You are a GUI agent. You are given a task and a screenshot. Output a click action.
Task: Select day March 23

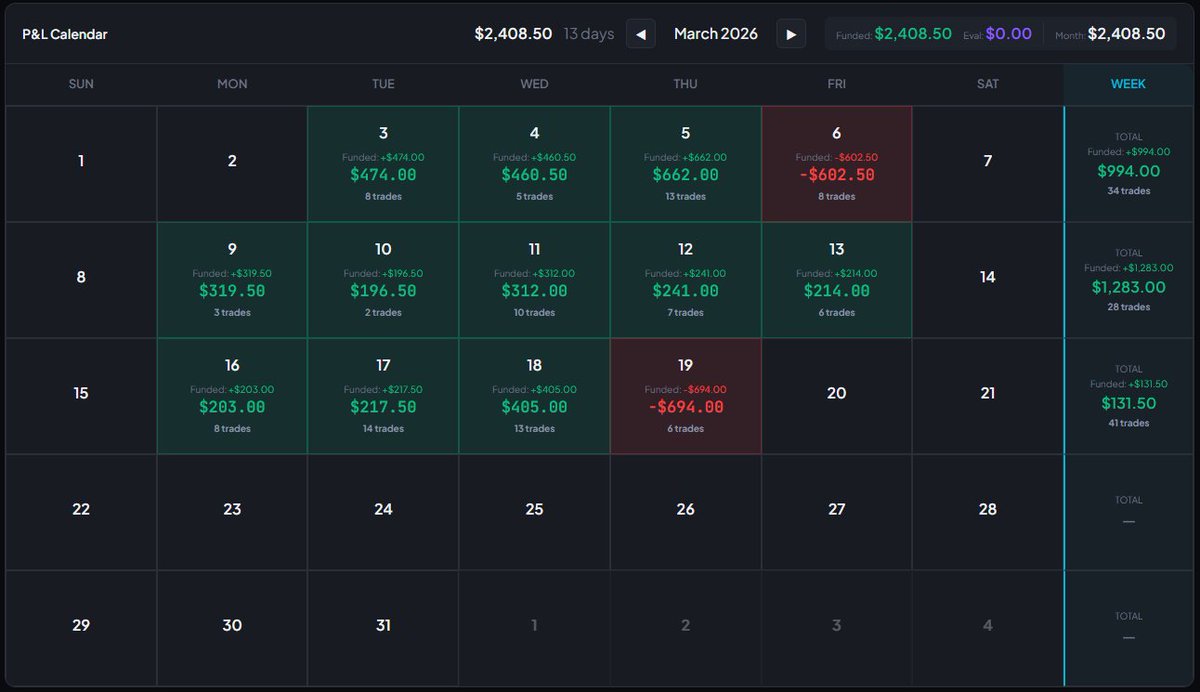click(x=232, y=512)
